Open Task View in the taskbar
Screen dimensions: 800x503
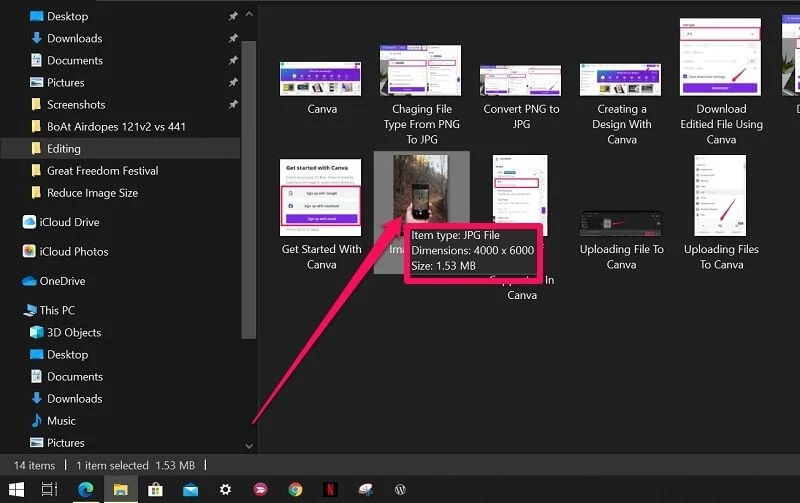[49, 490]
